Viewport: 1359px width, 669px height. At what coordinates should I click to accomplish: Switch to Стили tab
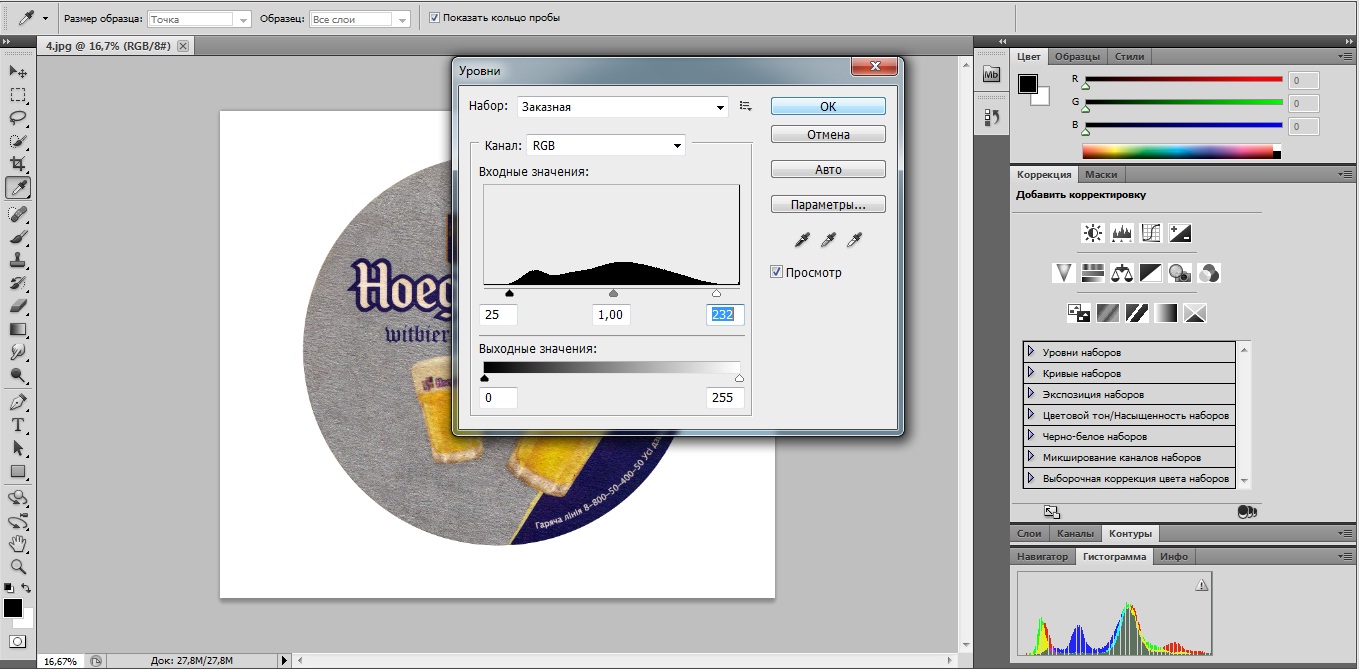(1130, 56)
